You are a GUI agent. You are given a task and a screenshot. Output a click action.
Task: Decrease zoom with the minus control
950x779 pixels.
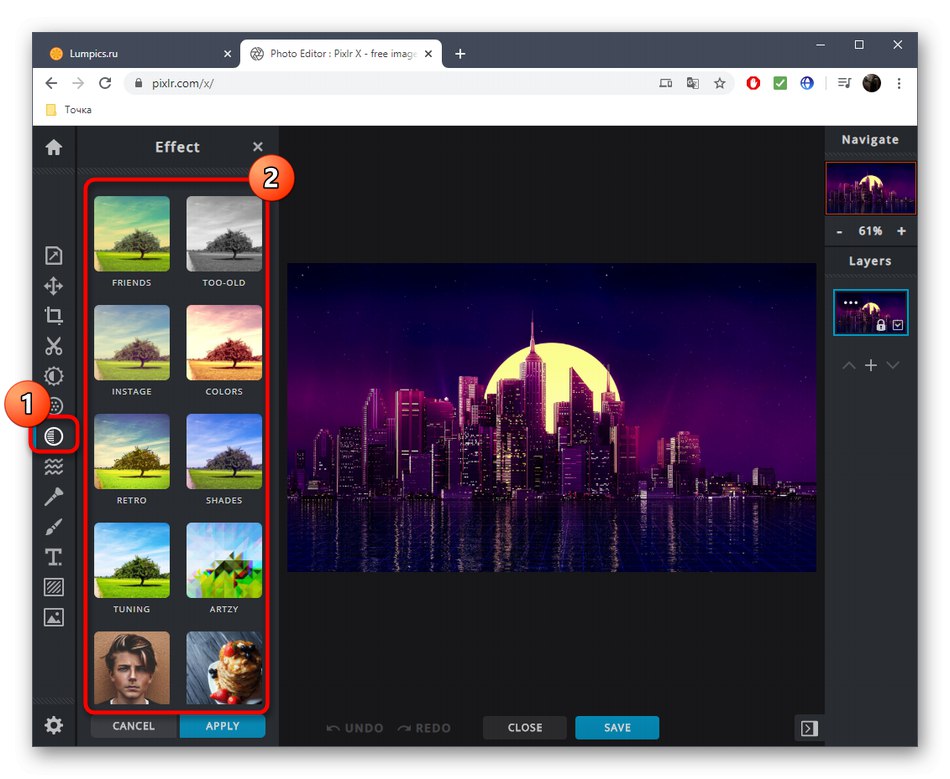coord(839,230)
